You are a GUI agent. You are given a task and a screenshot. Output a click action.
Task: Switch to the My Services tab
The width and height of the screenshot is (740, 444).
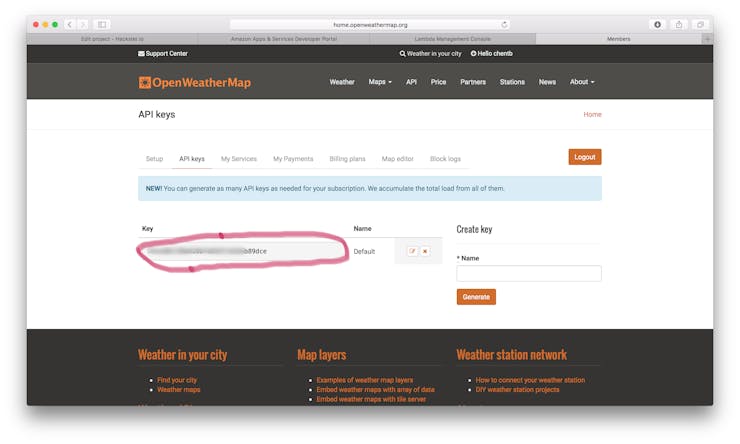click(239, 159)
